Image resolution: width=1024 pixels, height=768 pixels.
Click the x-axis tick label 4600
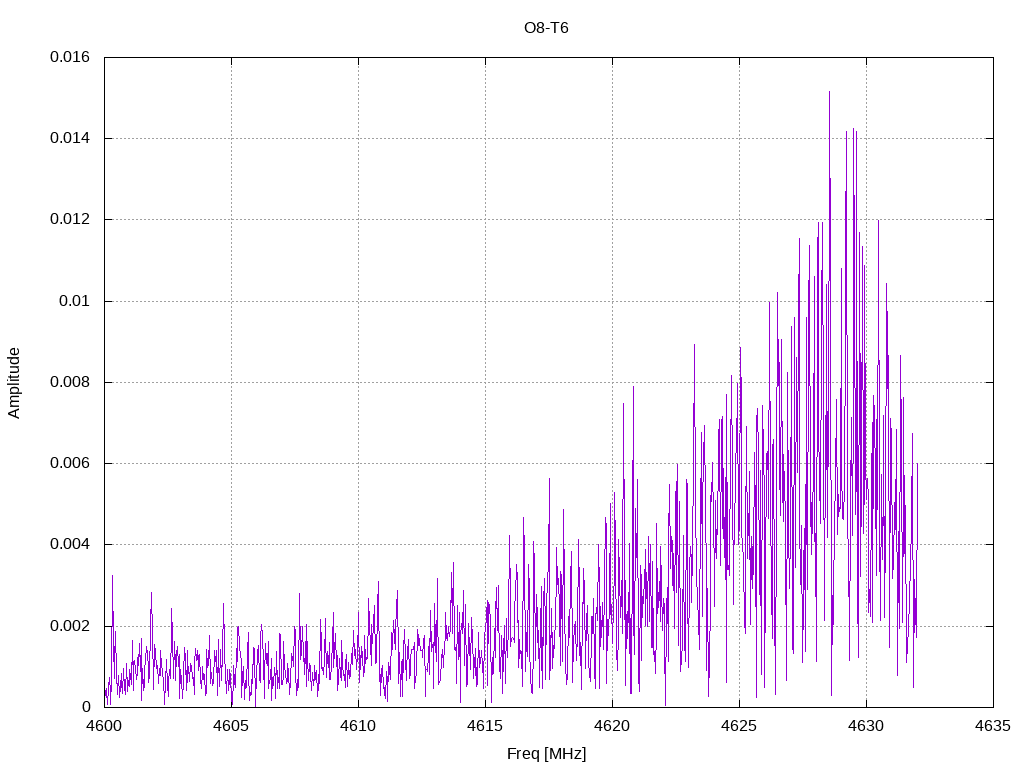point(104,726)
